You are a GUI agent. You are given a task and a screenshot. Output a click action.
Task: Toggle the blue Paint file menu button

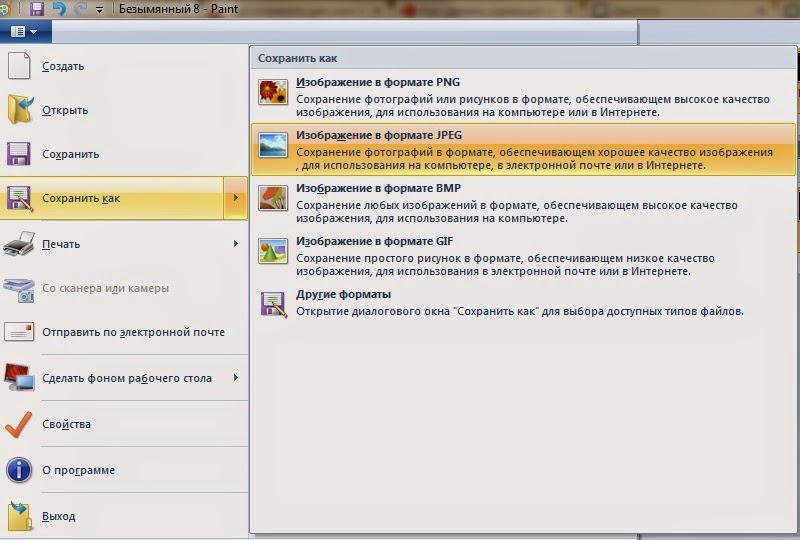click(x=24, y=32)
